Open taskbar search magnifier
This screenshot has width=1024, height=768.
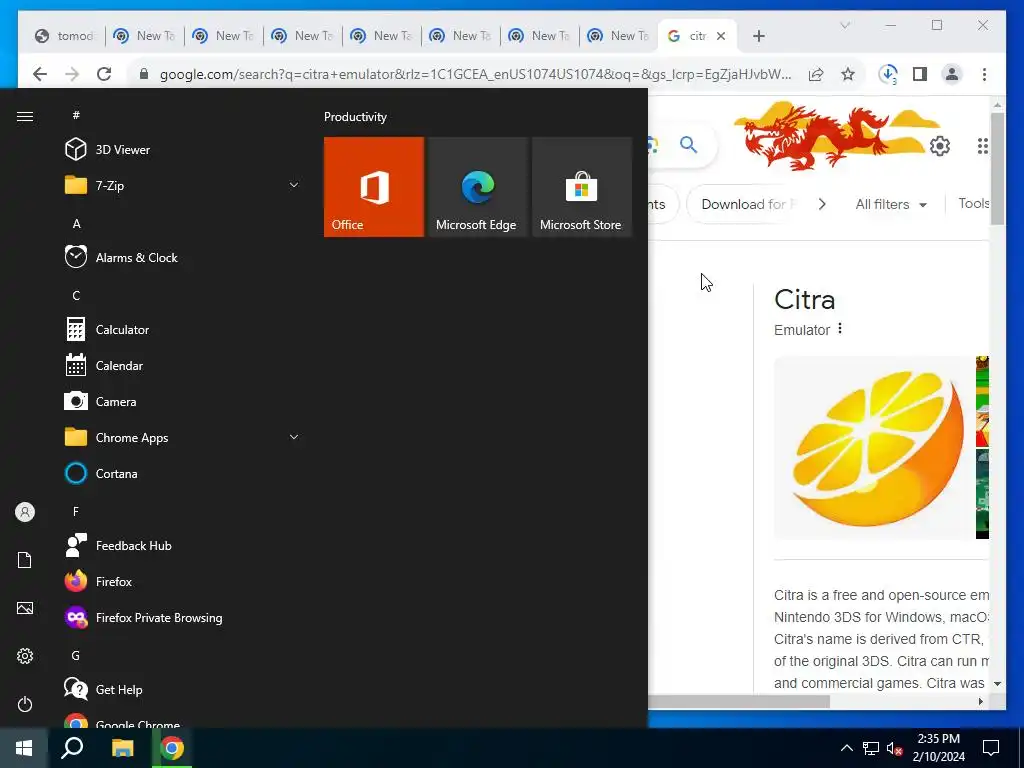[72, 748]
